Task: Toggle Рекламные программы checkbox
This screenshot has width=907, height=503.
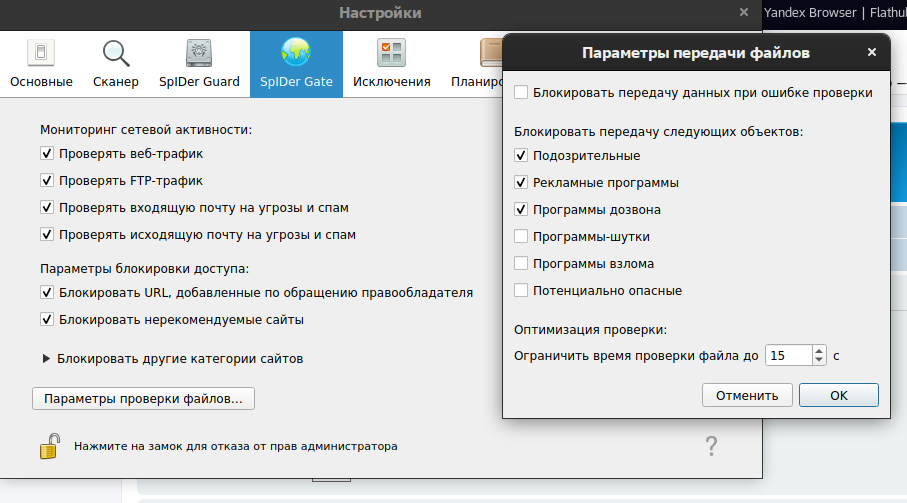Action: point(521,183)
